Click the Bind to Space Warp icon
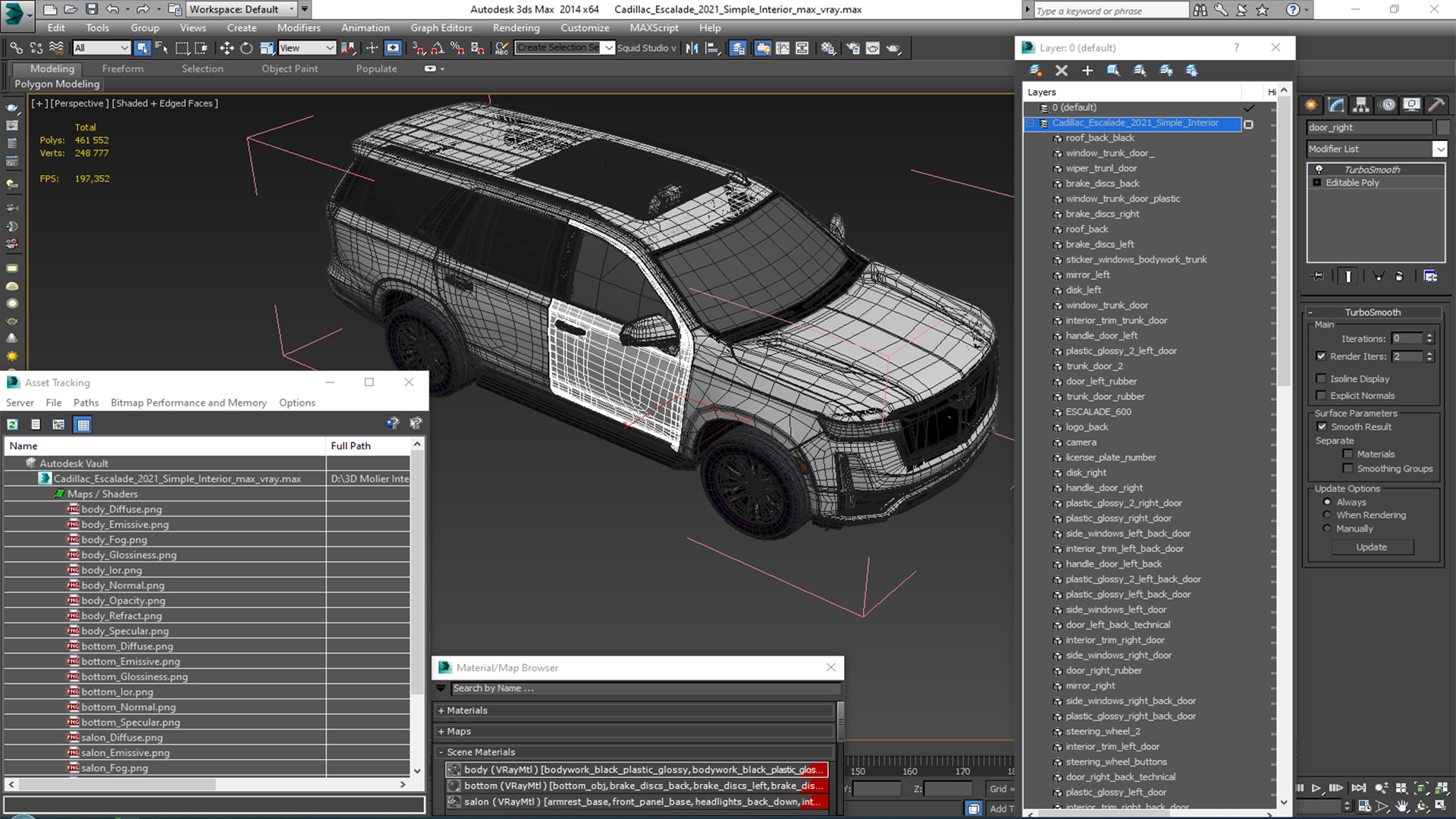Image resolution: width=1456 pixels, height=819 pixels. pos(56,48)
